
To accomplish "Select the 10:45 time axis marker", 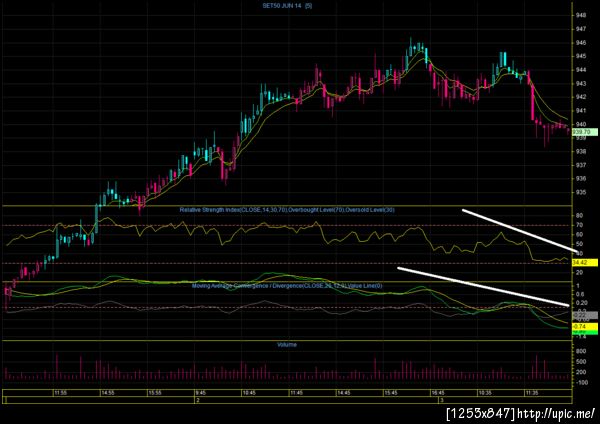I will point(249,393).
